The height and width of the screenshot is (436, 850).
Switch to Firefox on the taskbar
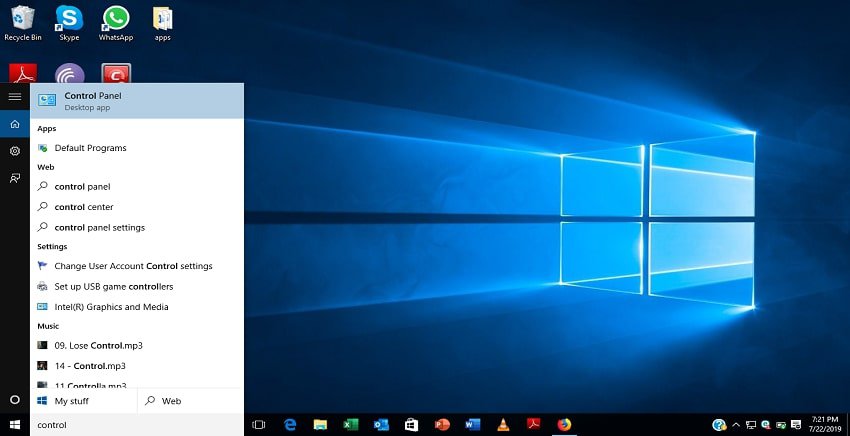point(564,425)
